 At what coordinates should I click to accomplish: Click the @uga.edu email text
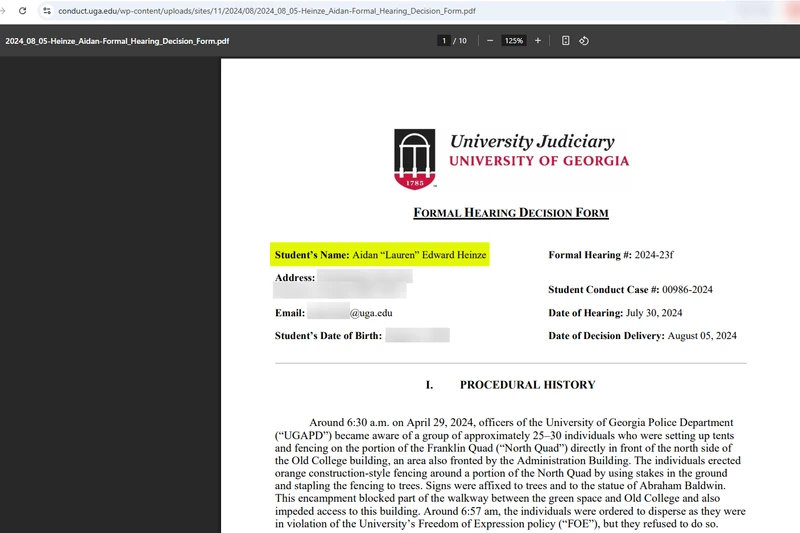point(371,313)
